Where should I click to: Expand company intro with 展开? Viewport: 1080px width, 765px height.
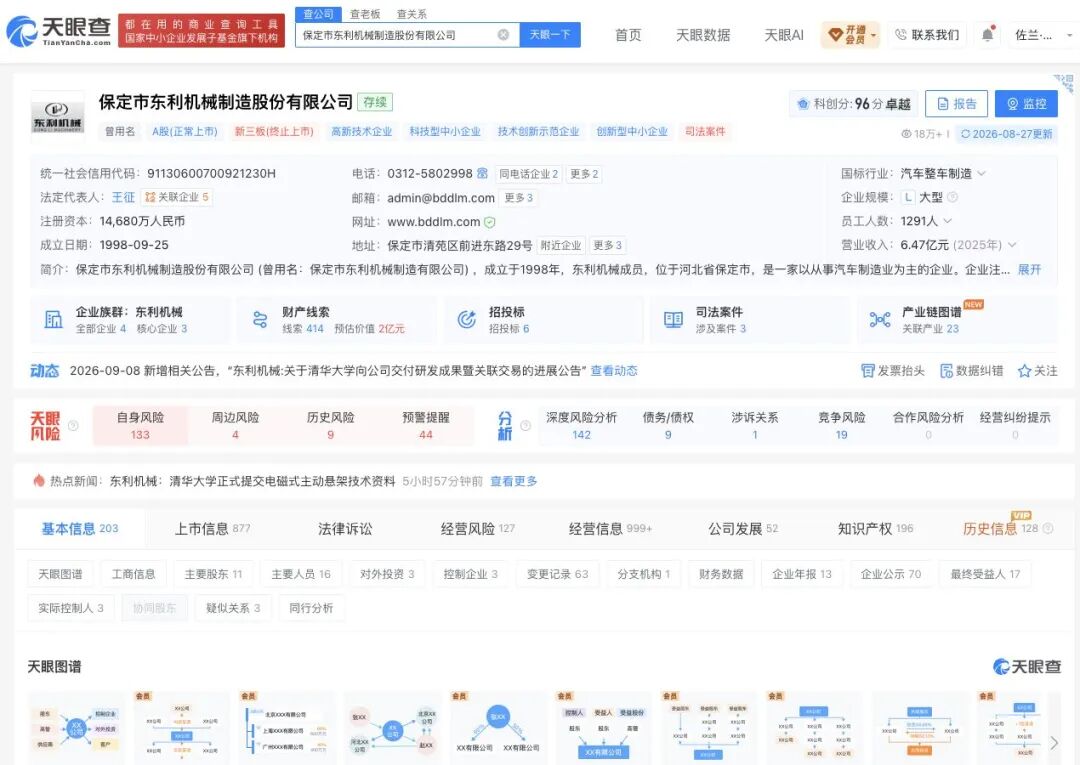(1029, 270)
